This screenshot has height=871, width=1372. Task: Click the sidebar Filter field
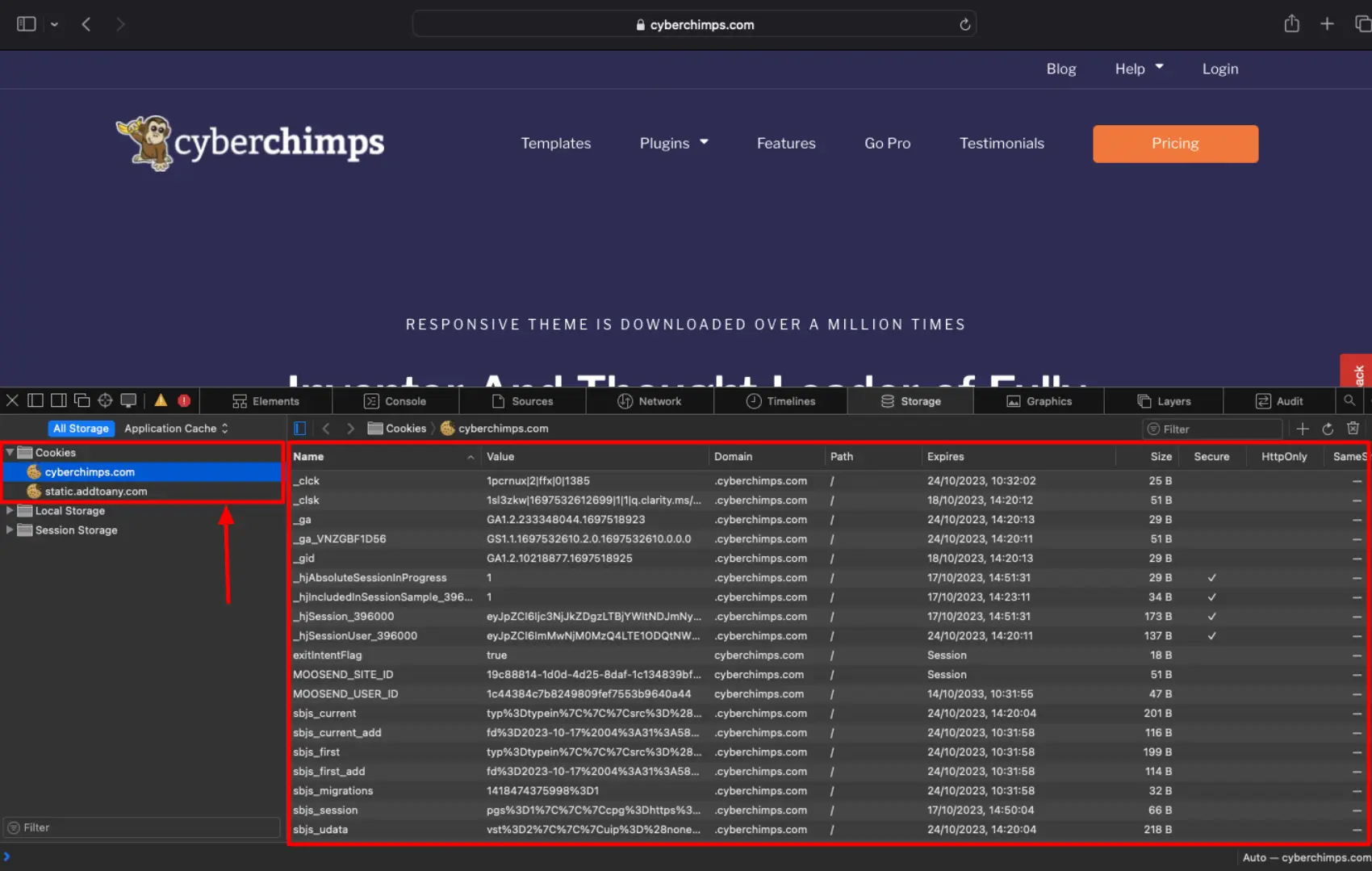[142, 827]
